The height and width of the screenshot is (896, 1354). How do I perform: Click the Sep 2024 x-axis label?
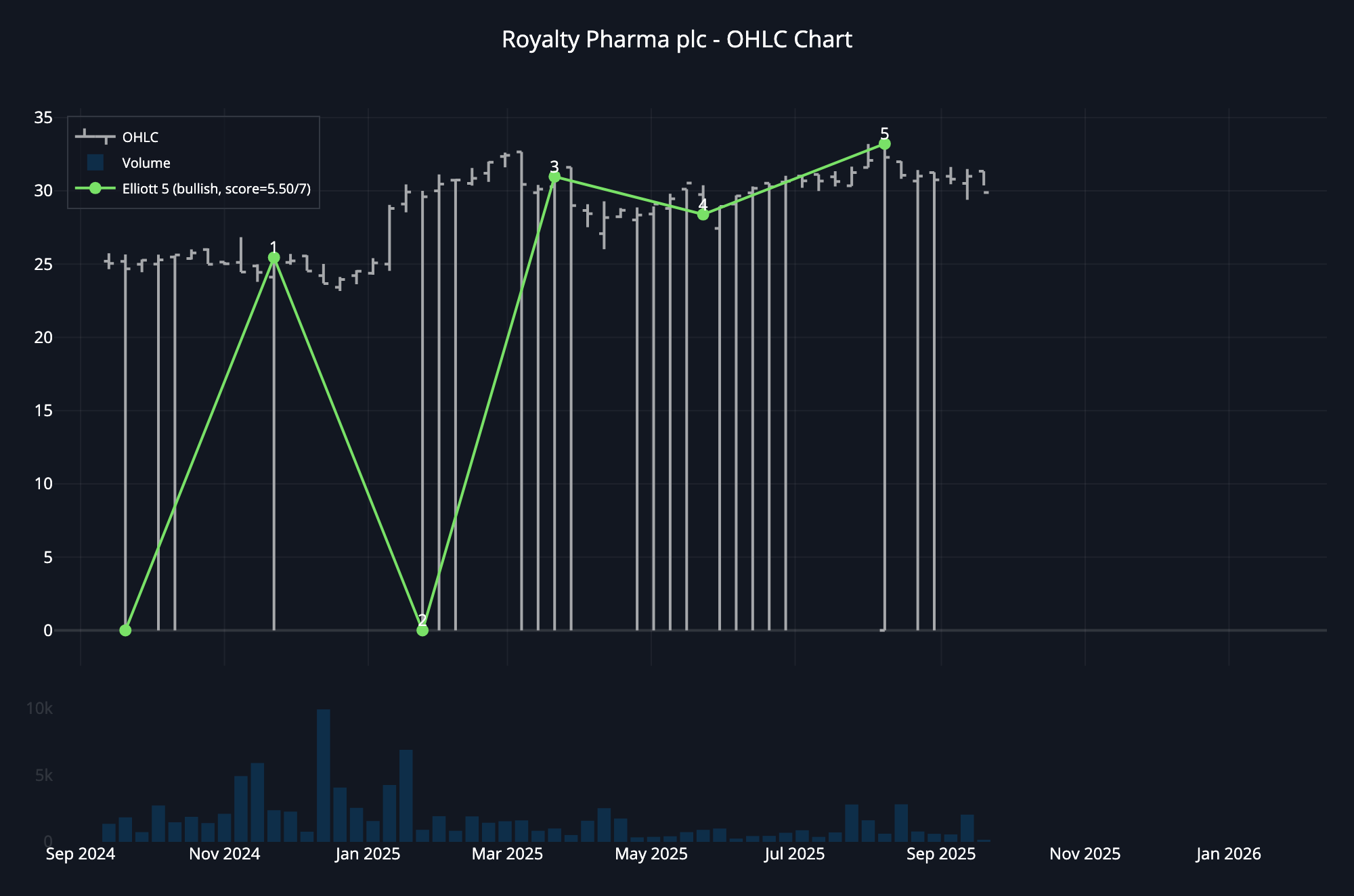coord(81,854)
